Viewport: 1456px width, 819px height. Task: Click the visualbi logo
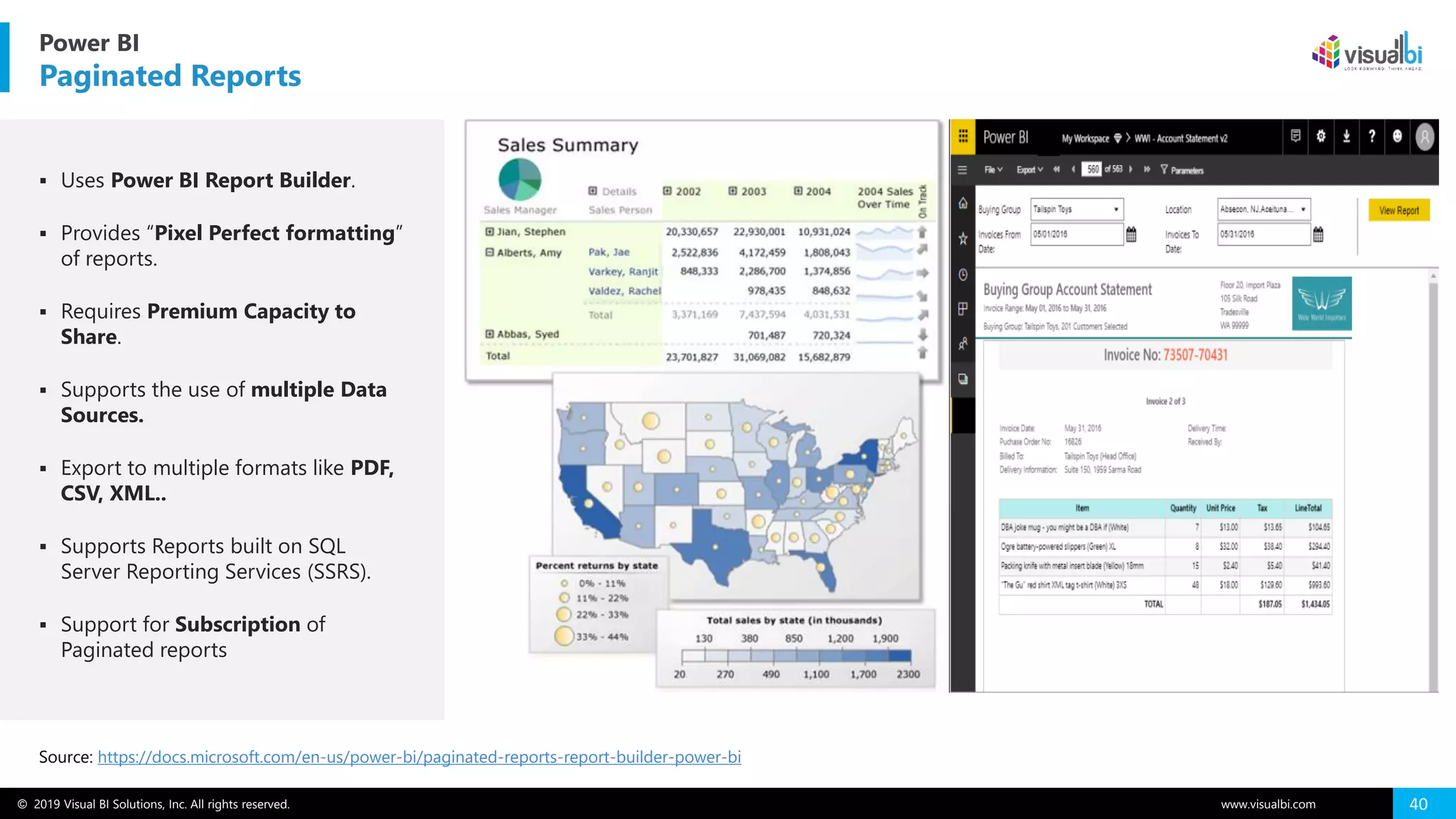1368,51
